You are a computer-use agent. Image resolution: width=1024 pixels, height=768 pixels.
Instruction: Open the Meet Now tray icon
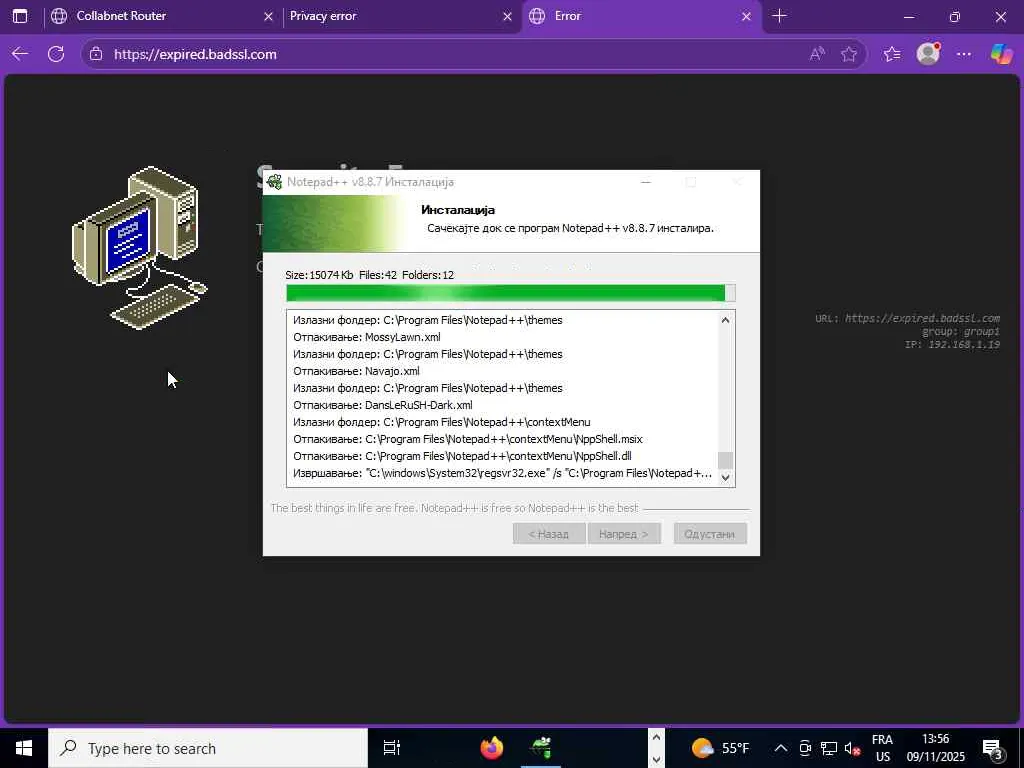[x=805, y=748]
